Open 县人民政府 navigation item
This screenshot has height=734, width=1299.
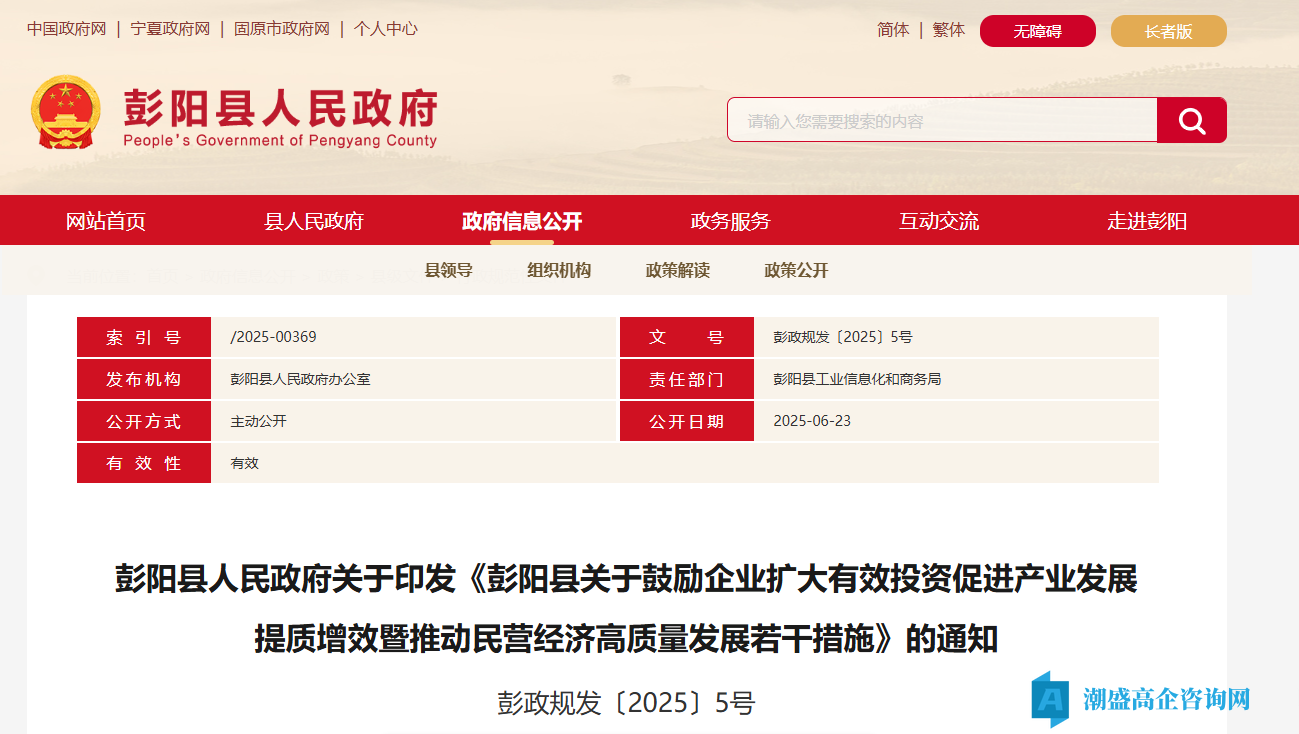314,221
